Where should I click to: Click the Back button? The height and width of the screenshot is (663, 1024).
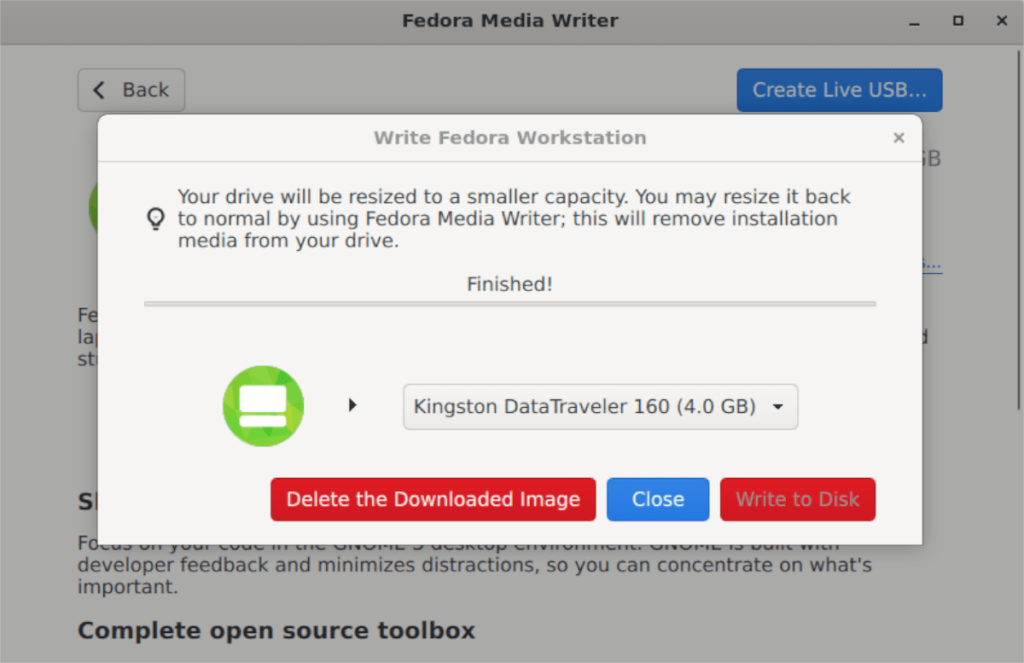coord(131,90)
